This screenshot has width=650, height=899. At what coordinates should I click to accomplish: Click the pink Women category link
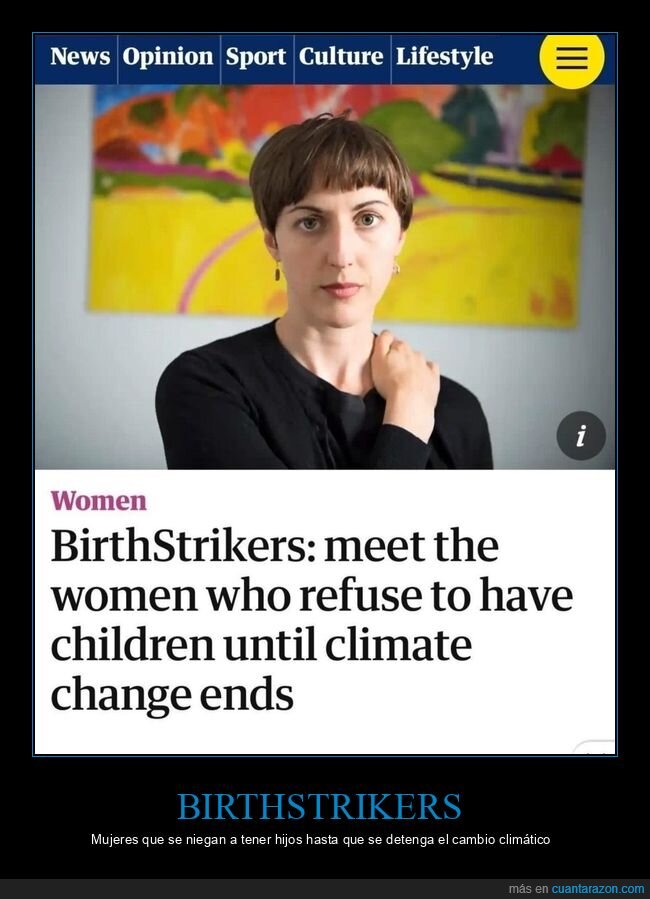point(98,501)
